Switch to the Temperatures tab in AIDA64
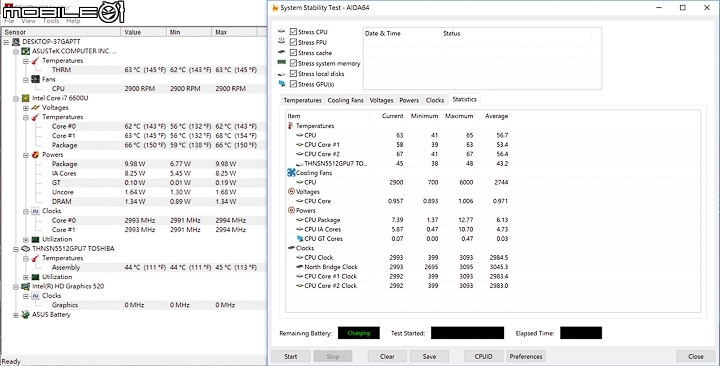This screenshot has width=720, height=366. (x=302, y=100)
